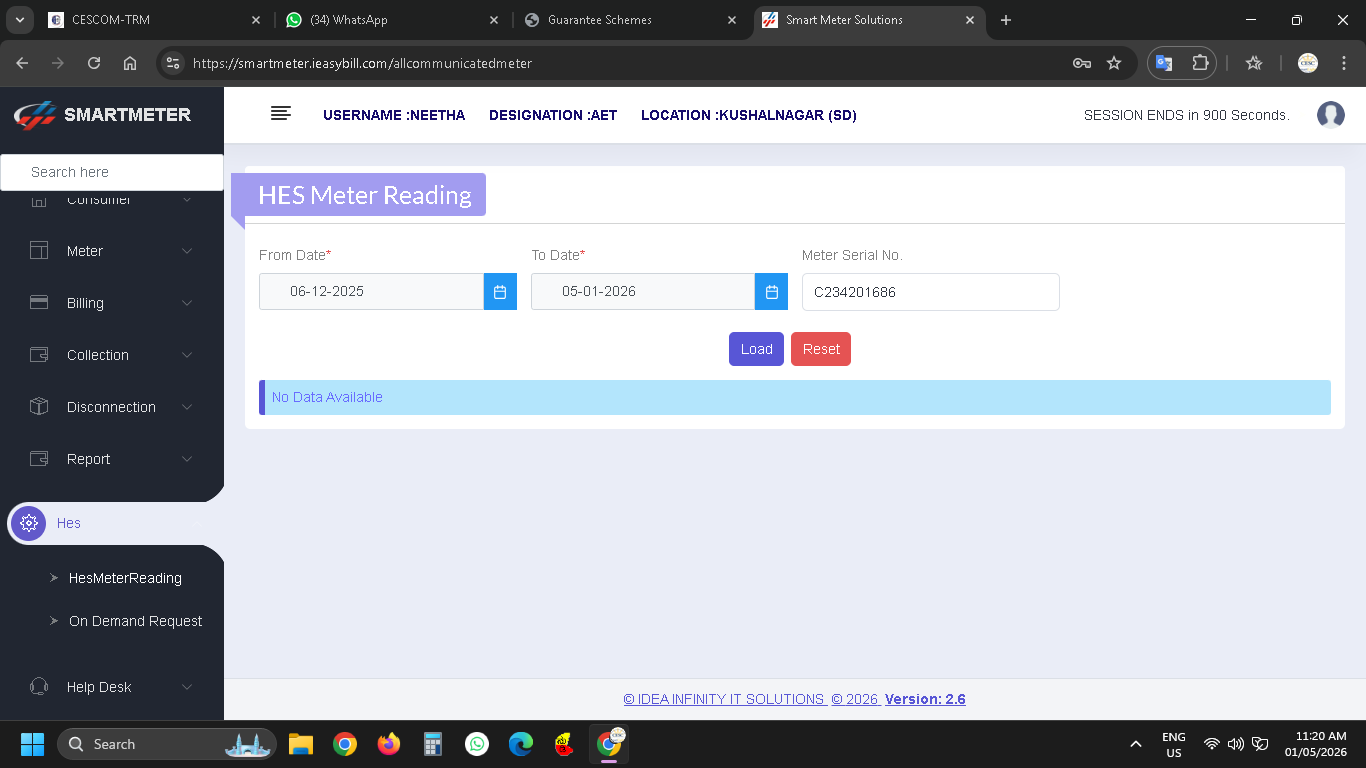Open WhatsApp taskbar app
The height and width of the screenshot is (768, 1366).
477,744
